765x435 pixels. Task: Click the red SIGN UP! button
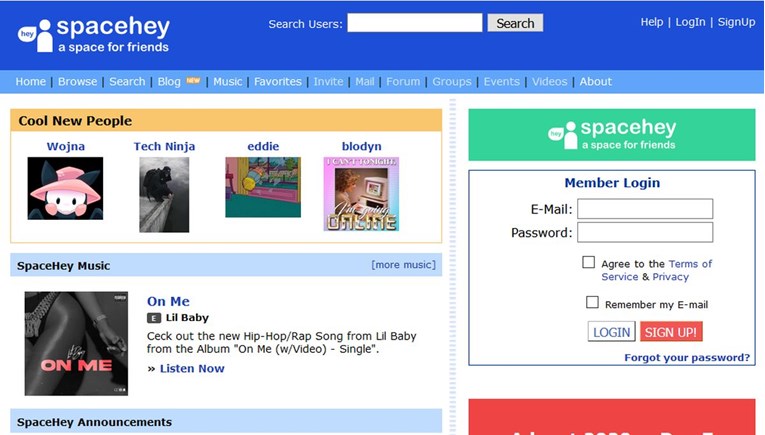pyautogui.click(x=671, y=332)
